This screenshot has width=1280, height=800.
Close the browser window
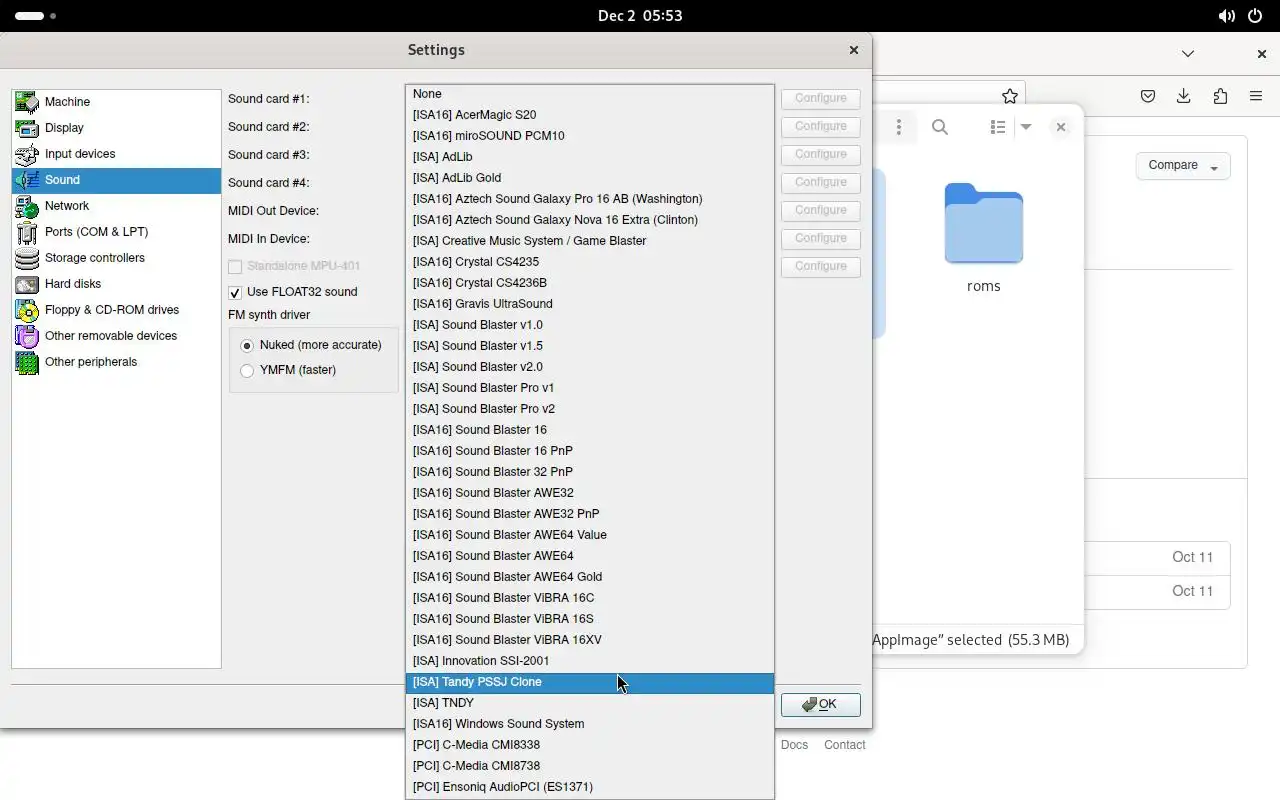(1262, 54)
